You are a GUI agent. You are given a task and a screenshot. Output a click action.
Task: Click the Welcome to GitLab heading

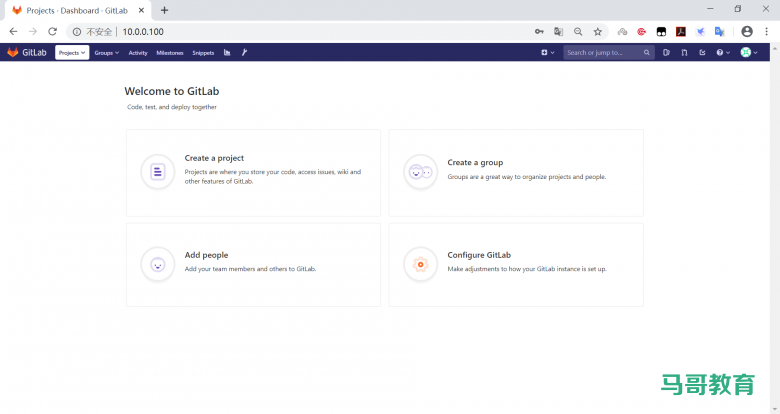click(x=172, y=91)
